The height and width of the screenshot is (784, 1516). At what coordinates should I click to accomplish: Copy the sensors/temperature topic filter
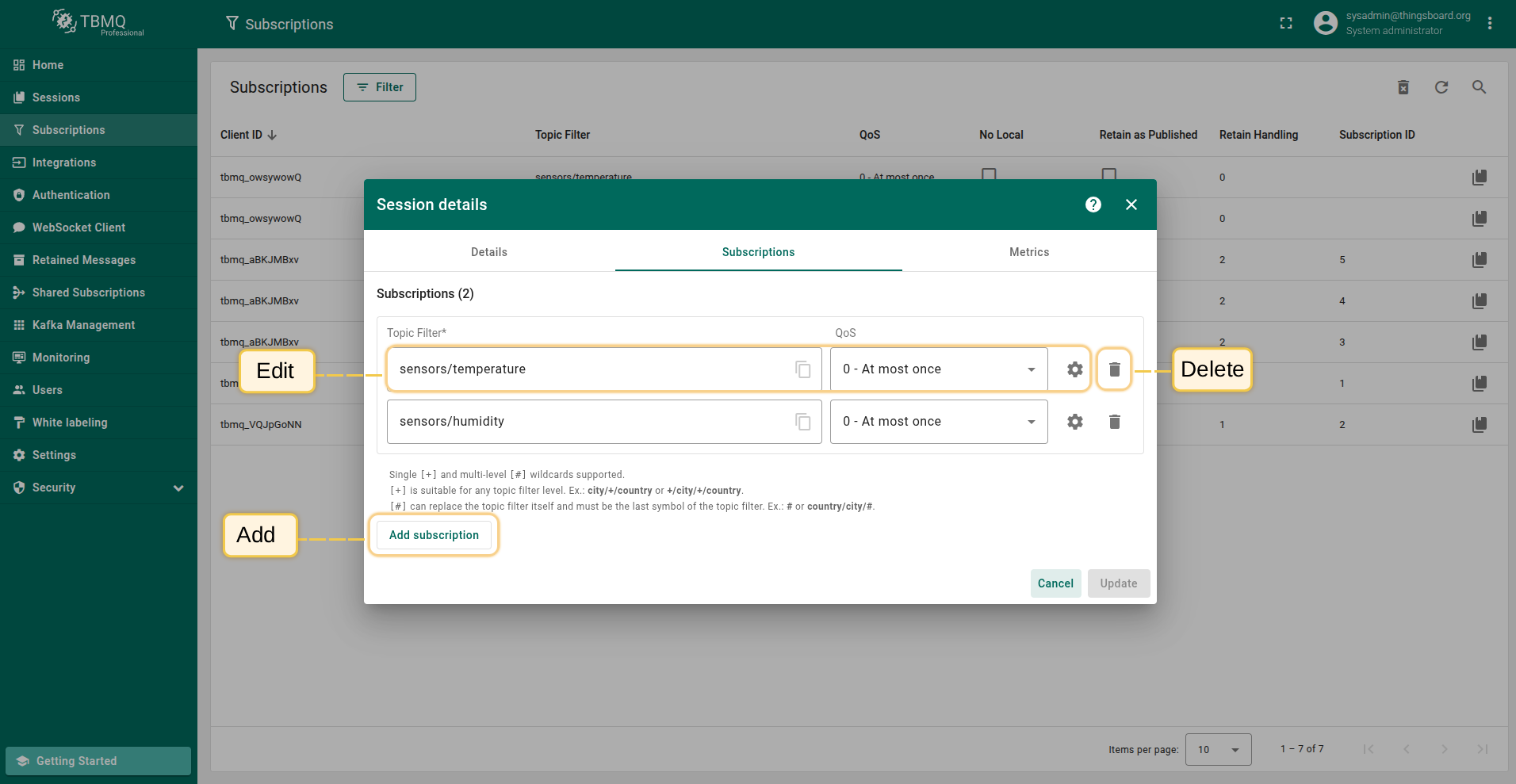[802, 369]
